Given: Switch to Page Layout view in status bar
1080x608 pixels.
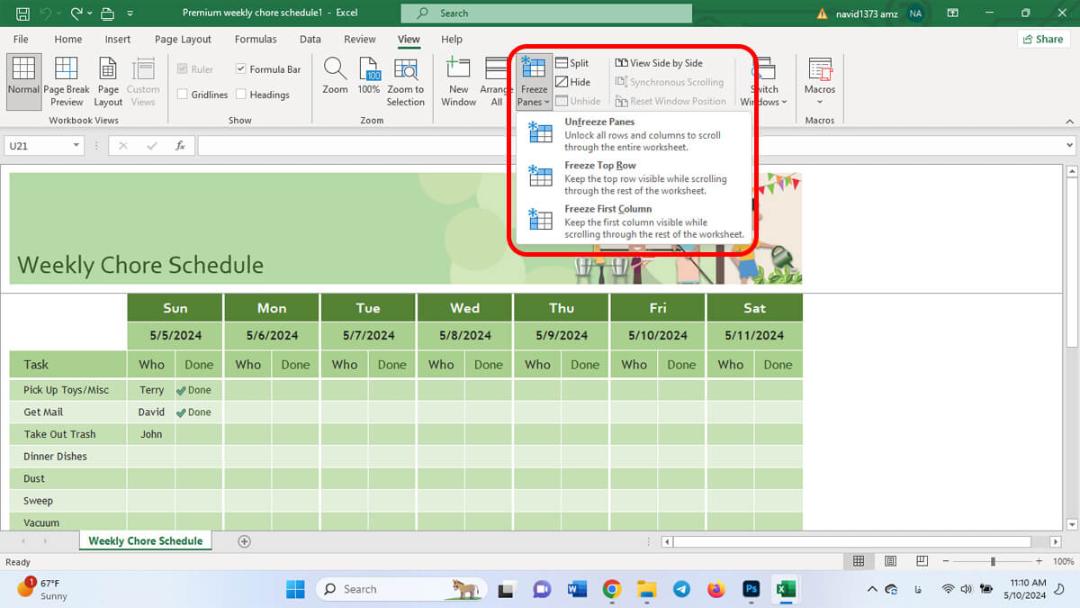Looking at the screenshot, I should 891,561.
